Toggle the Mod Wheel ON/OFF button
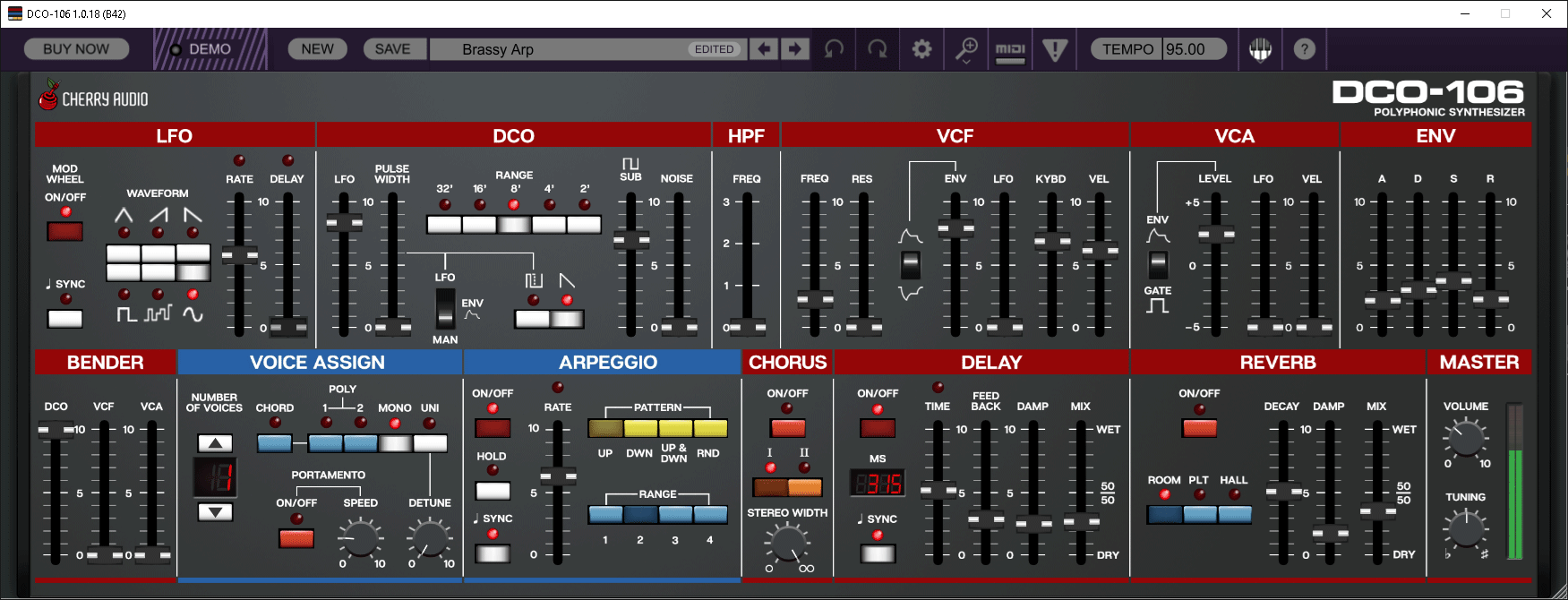Image resolution: width=1568 pixels, height=600 pixels. pyautogui.click(x=65, y=231)
